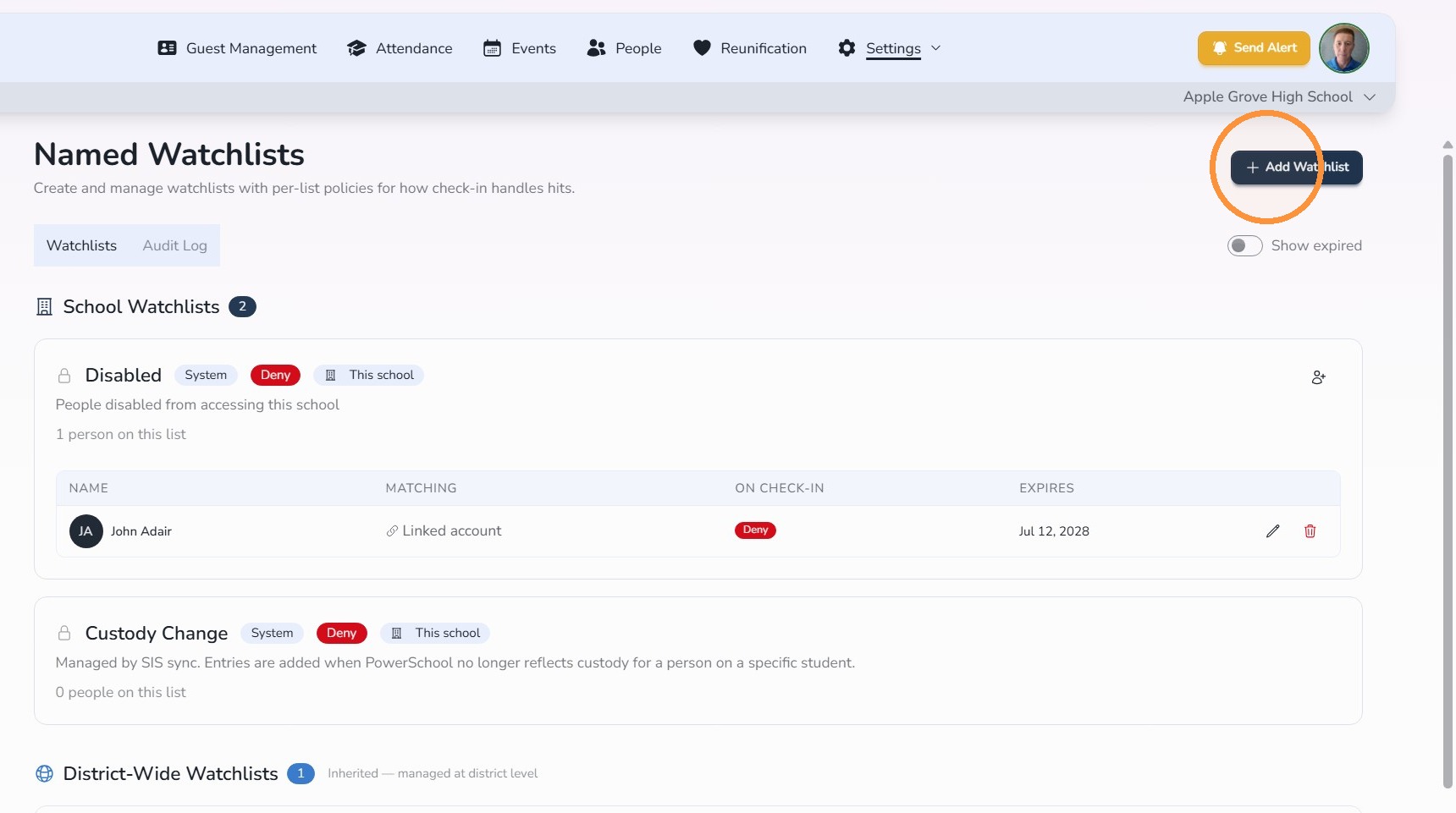Navigate to People

624,48
